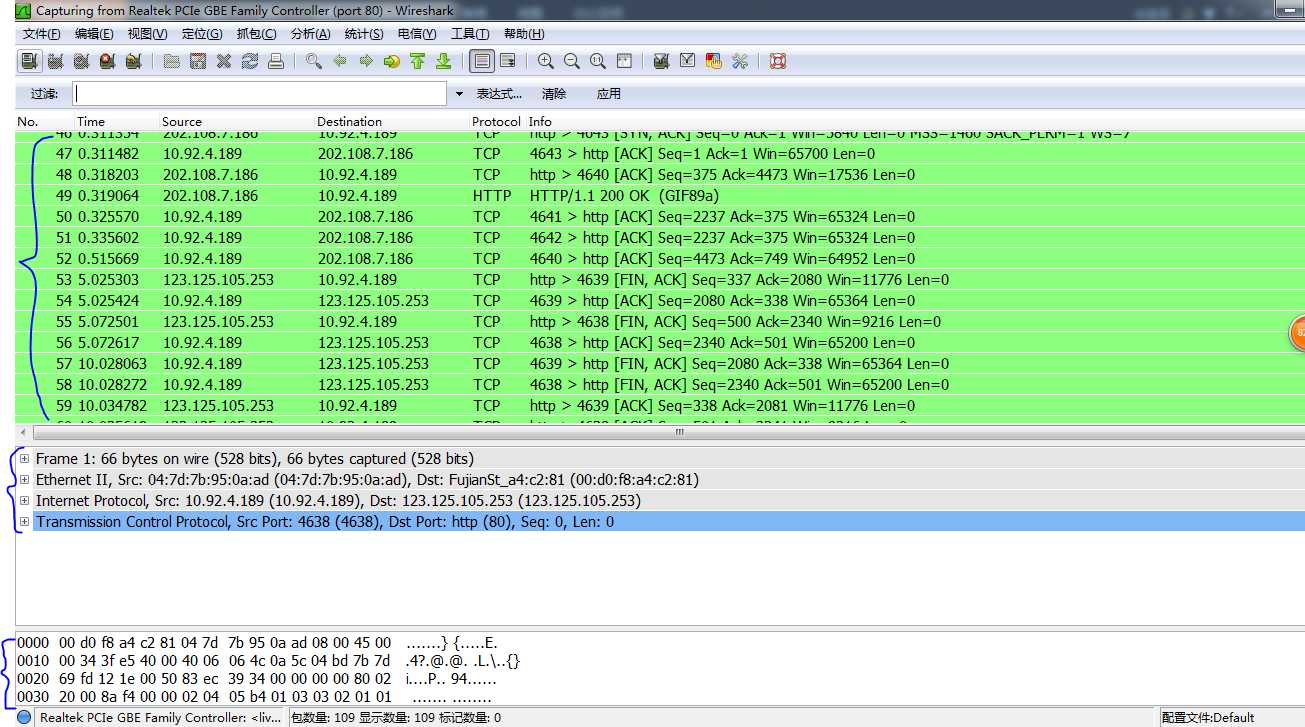
Task: Open the 帮助(H) menu
Action: click(x=524, y=34)
